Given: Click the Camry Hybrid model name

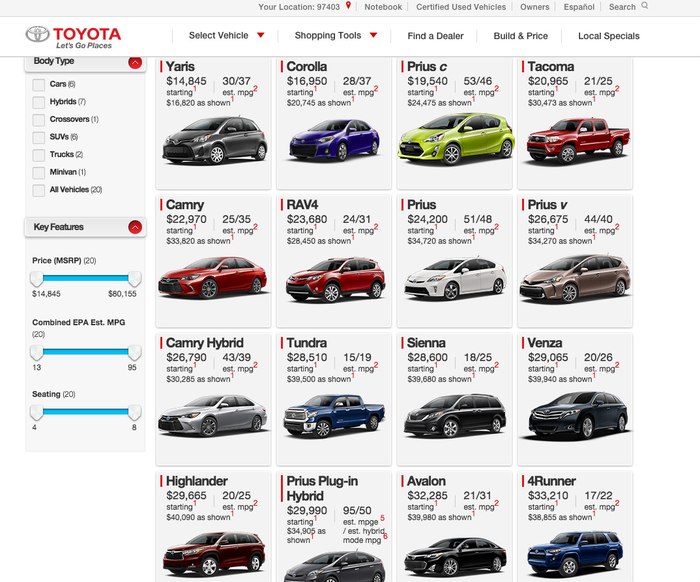Looking at the screenshot, I should point(204,343).
